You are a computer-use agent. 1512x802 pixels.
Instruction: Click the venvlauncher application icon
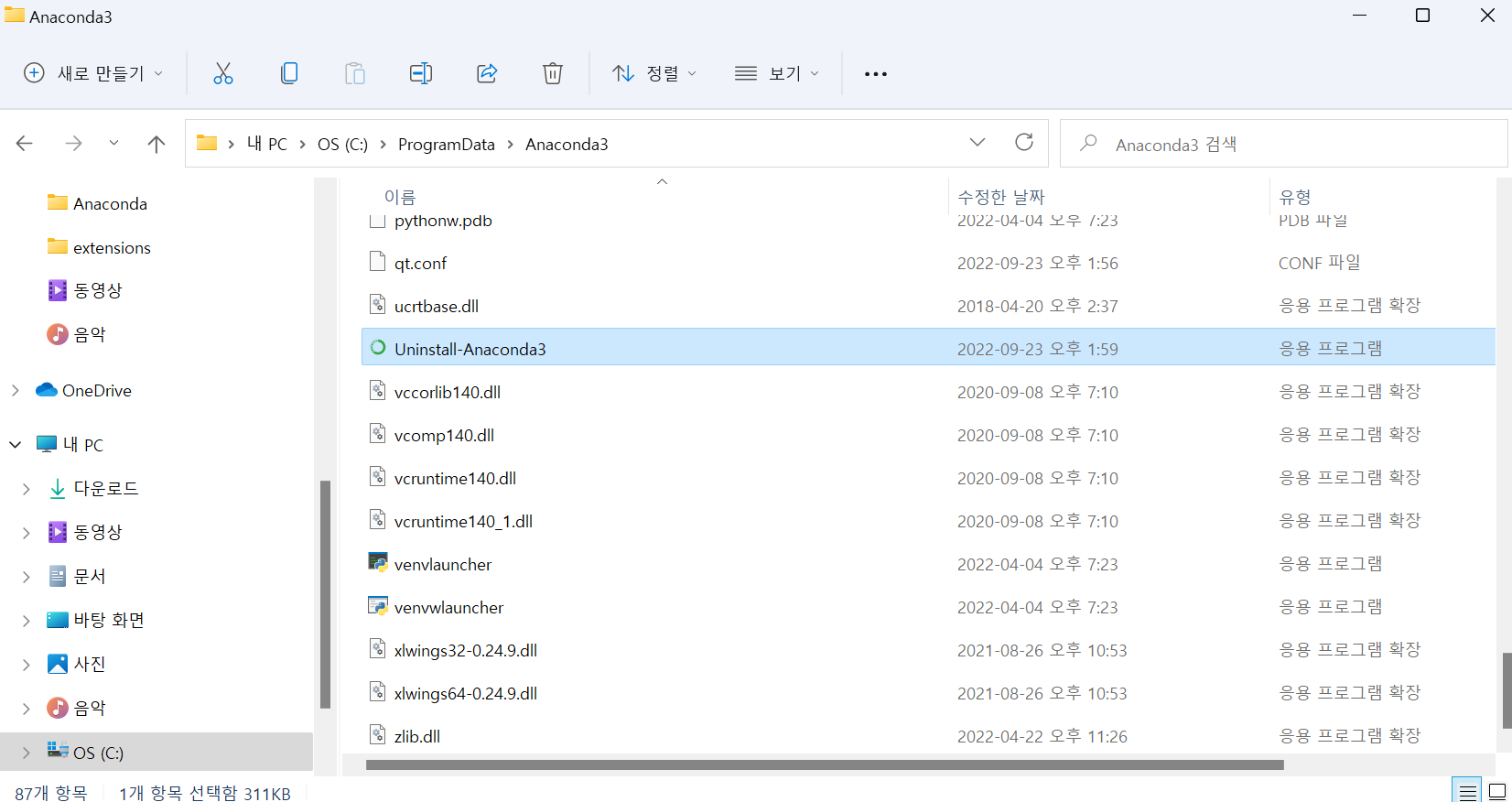pos(377,562)
